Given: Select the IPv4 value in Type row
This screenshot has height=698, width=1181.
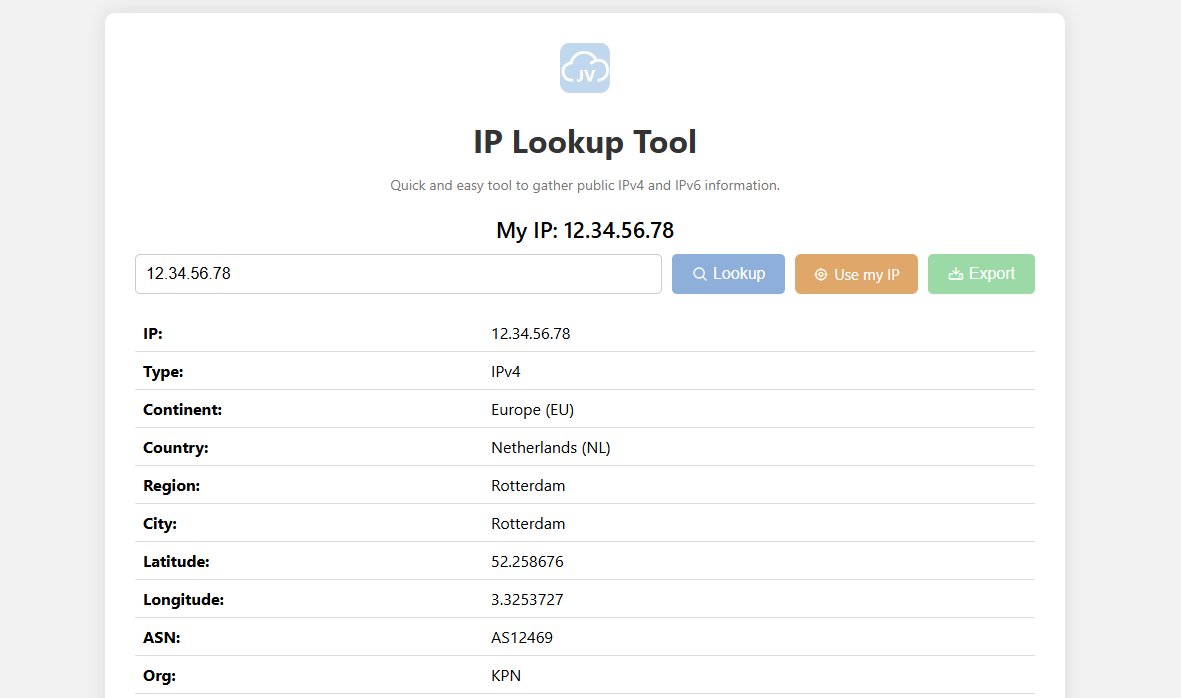Looking at the screenshot, I should pos(505,372).
